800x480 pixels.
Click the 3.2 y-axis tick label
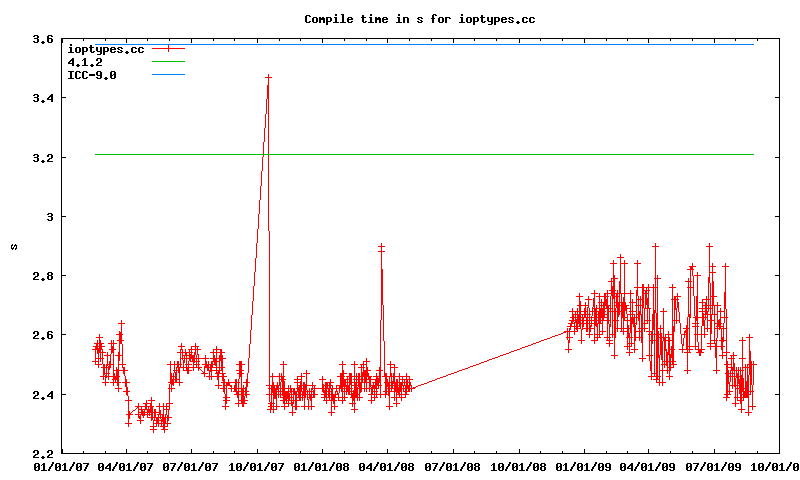coord(42,157)
